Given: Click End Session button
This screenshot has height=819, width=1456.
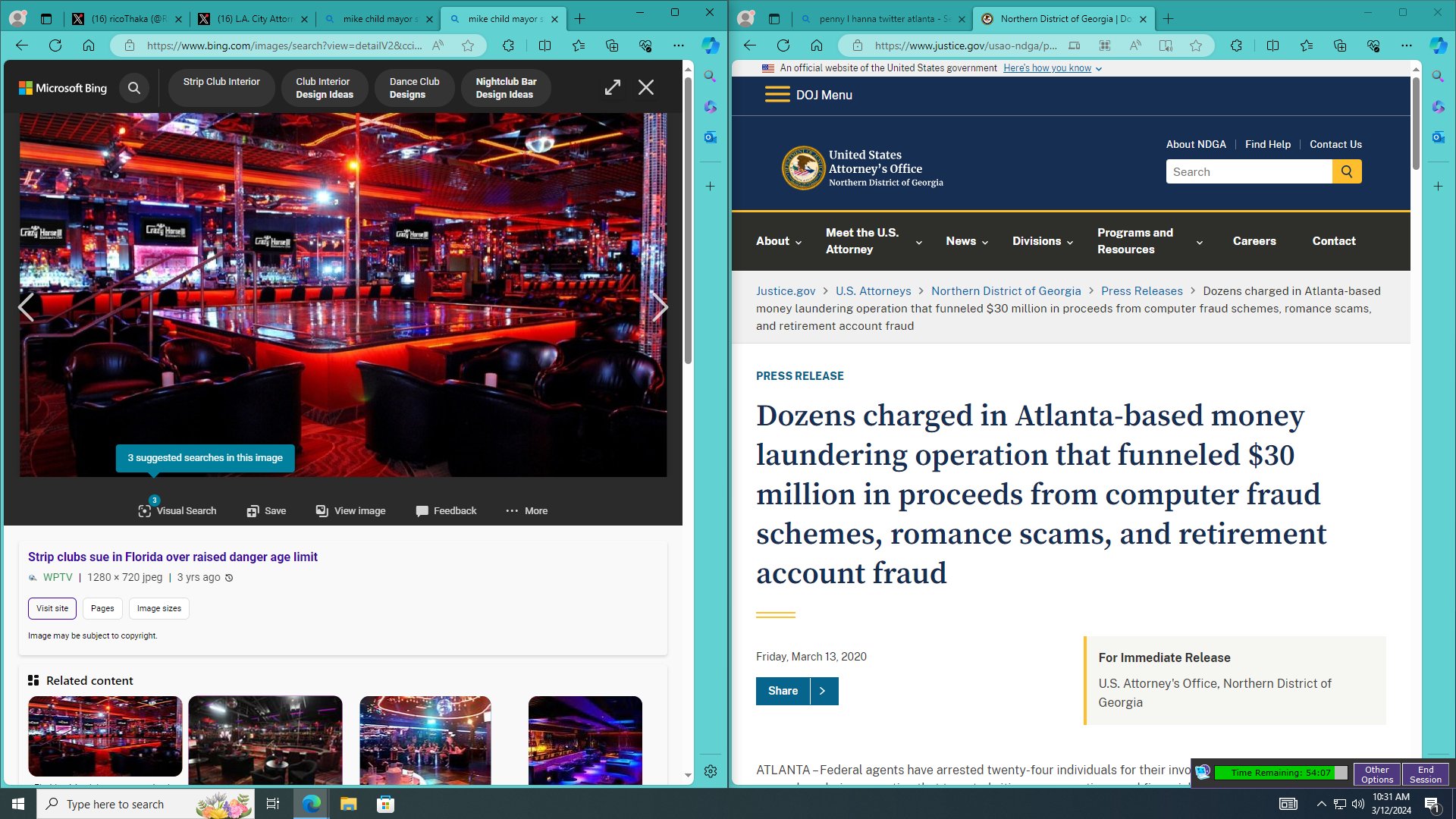Looking at the screenshot, I should [x=1426, y=774].
